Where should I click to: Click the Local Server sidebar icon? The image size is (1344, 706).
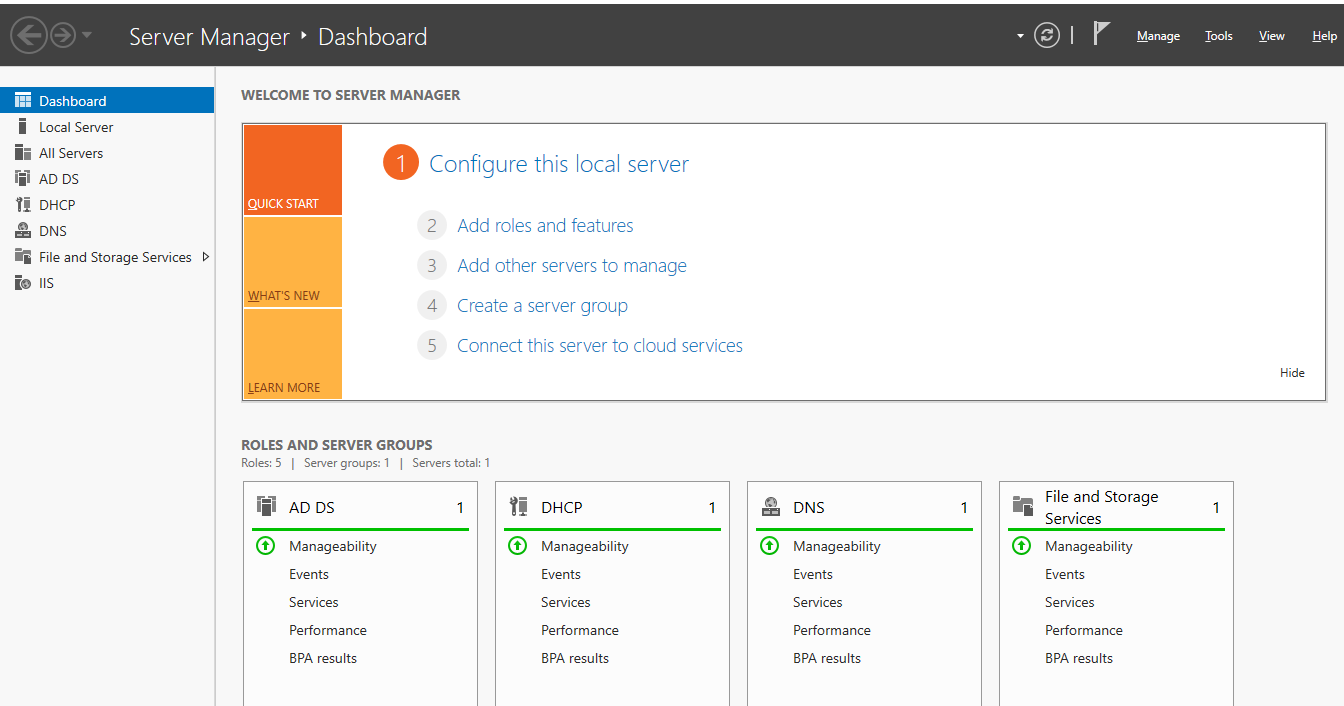pos(23,126)
